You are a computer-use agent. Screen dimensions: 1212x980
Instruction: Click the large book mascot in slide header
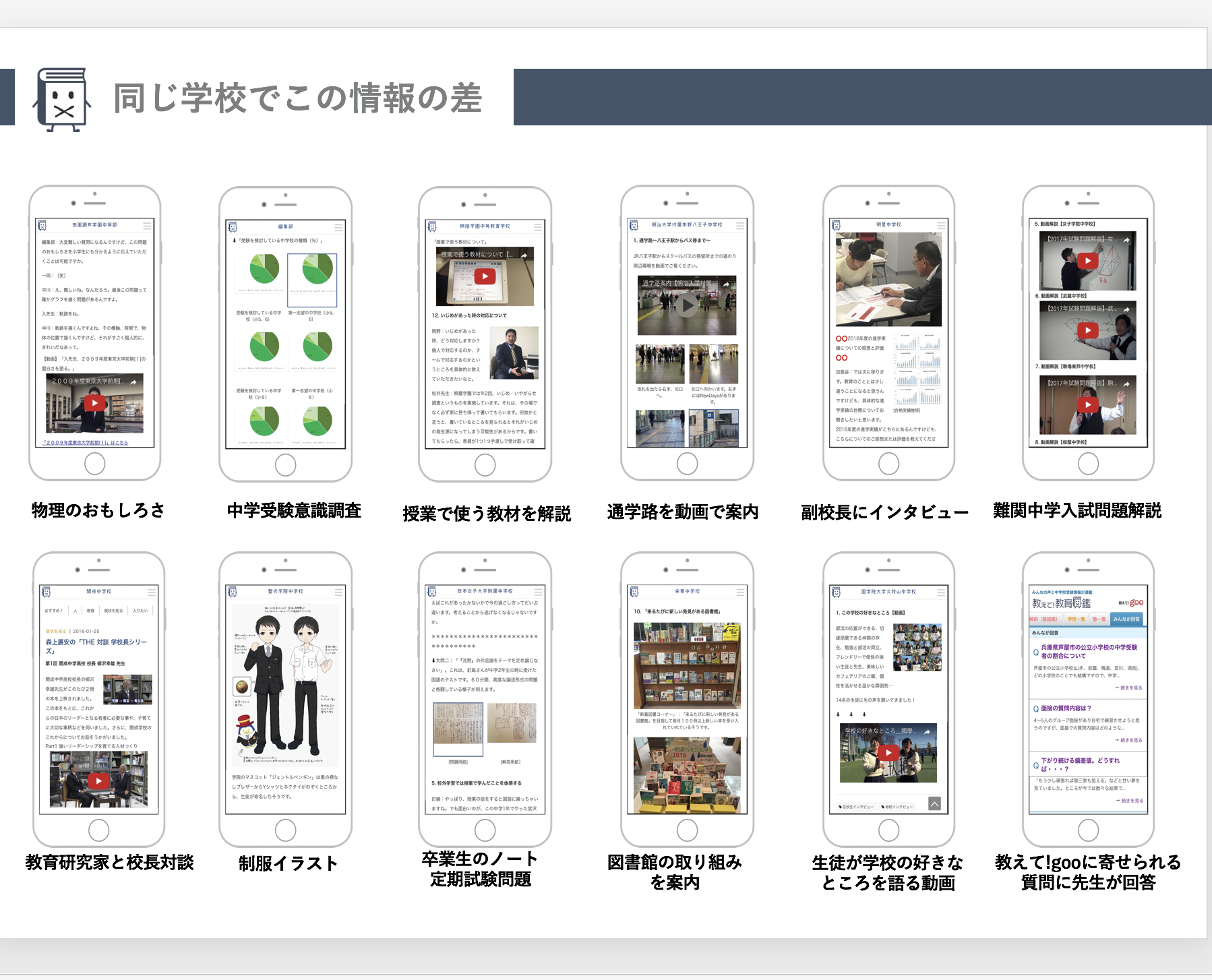coord(62,100)
